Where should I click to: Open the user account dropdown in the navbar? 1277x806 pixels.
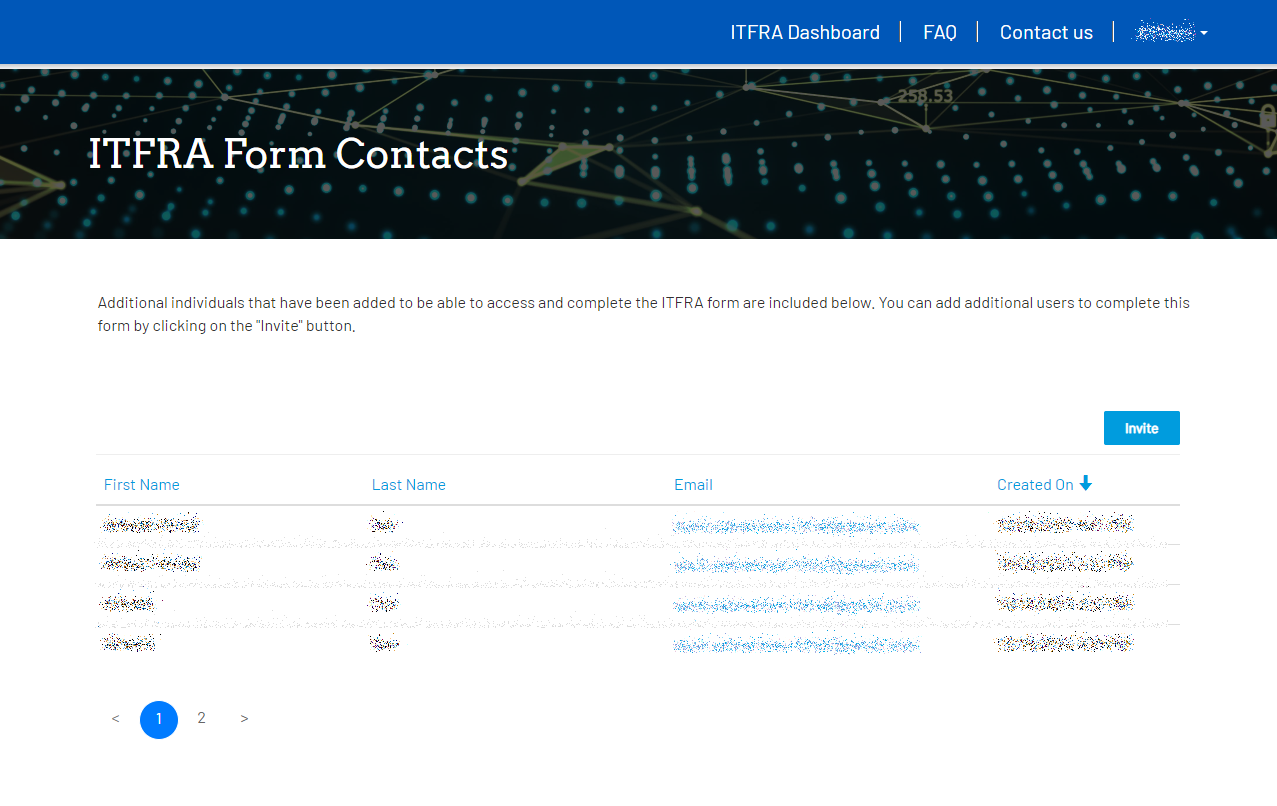[1169, 31]
